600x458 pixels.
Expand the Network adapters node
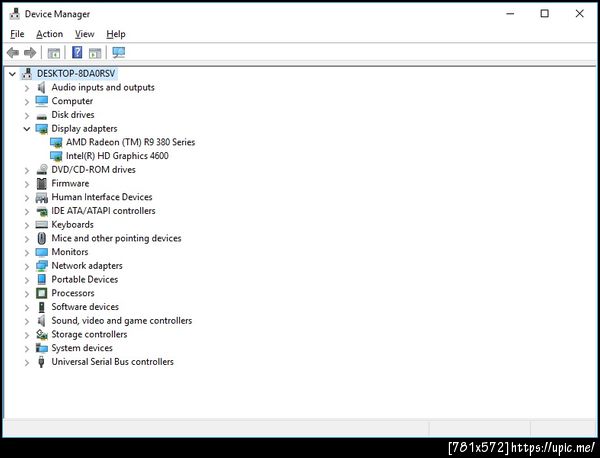click(26, 266)
